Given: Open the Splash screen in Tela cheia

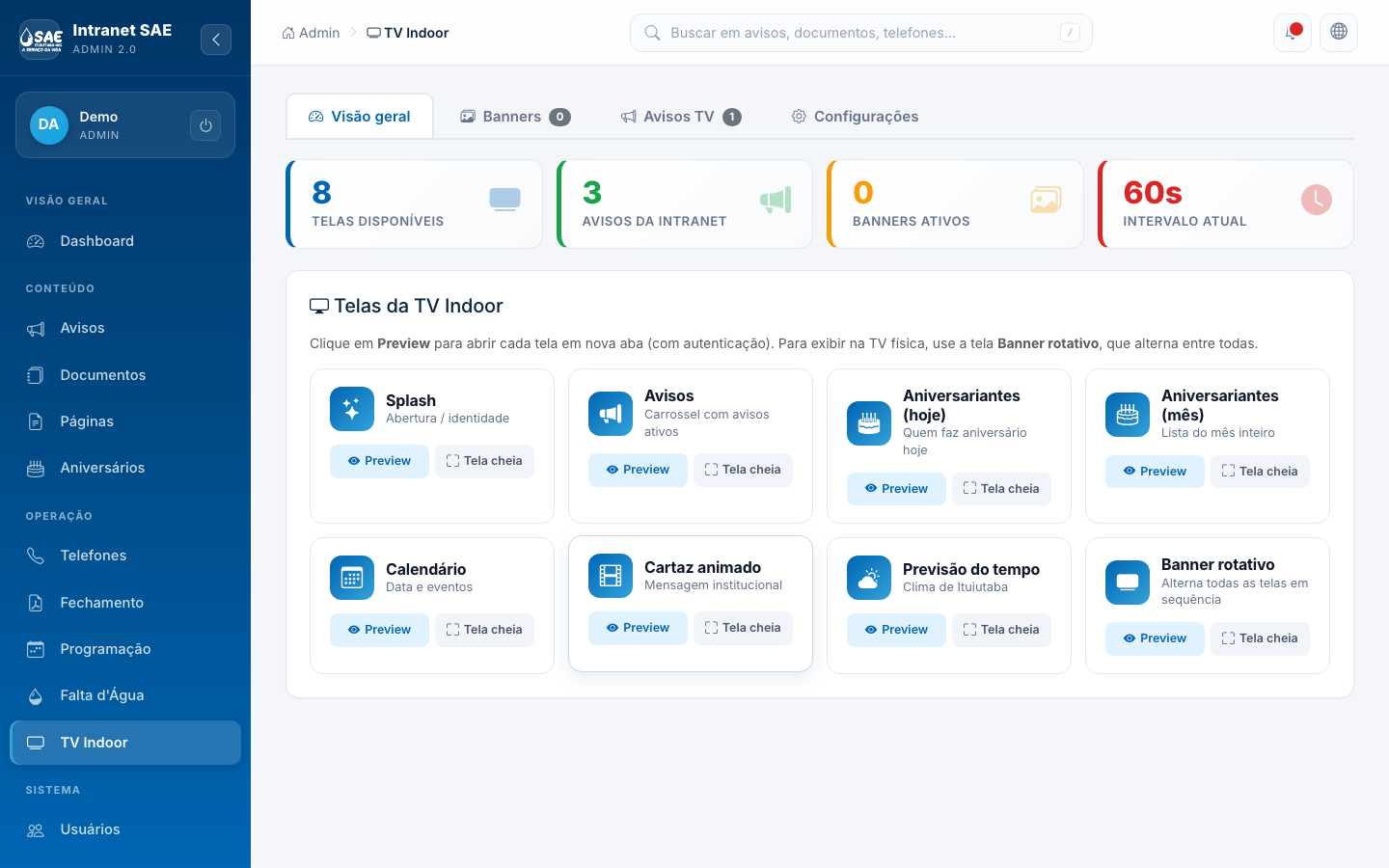Looking at the screenshot, I should point(484,461).
